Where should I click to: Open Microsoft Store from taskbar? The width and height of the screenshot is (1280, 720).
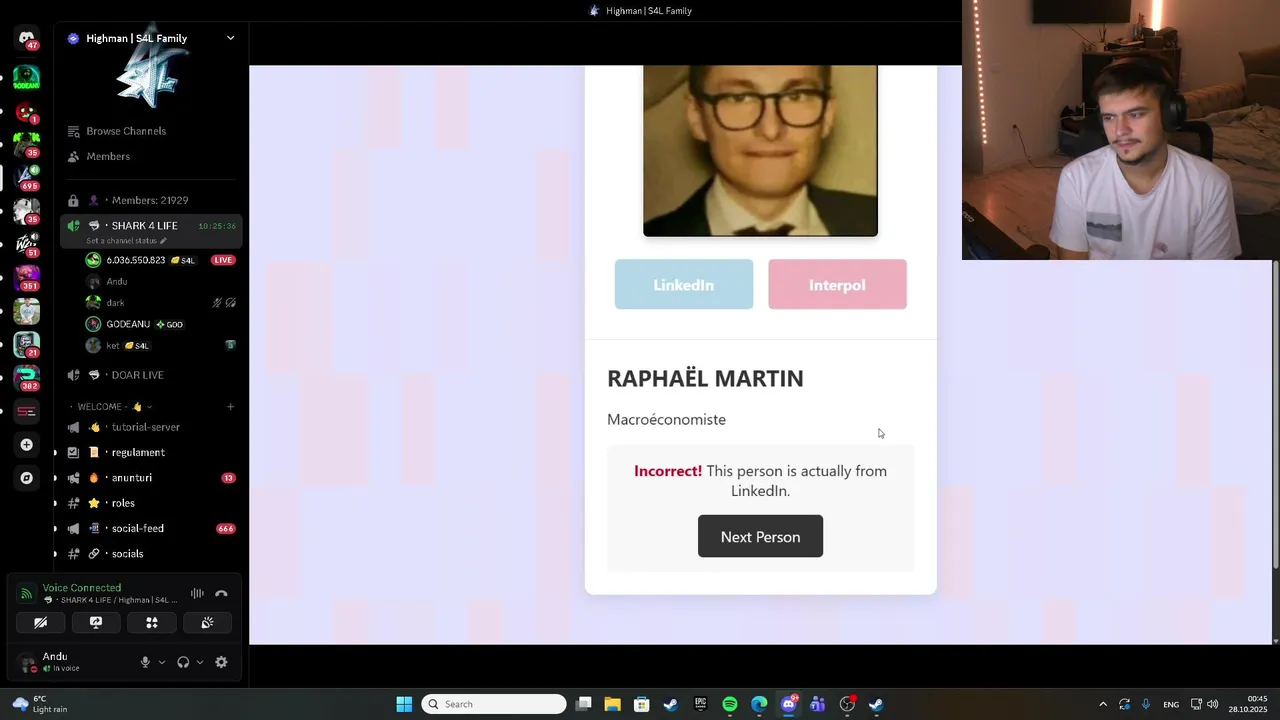coord(642,704)
